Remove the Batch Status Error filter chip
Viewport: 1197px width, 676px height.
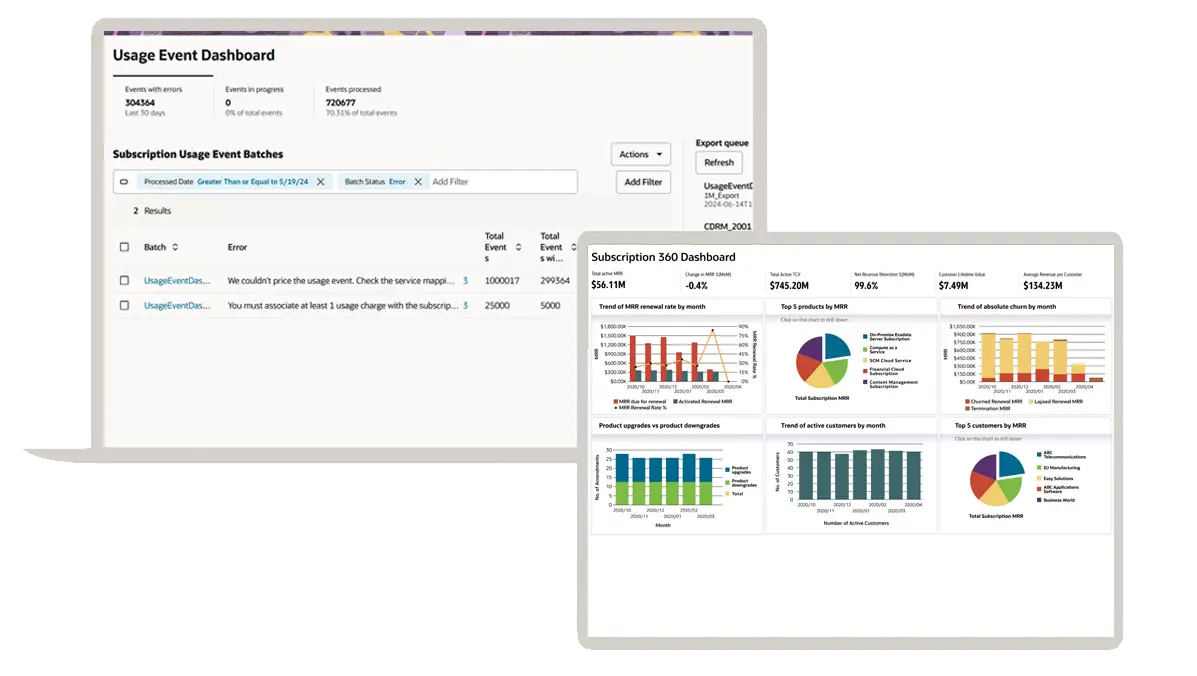pyautogui.click(x=418, y=182)
